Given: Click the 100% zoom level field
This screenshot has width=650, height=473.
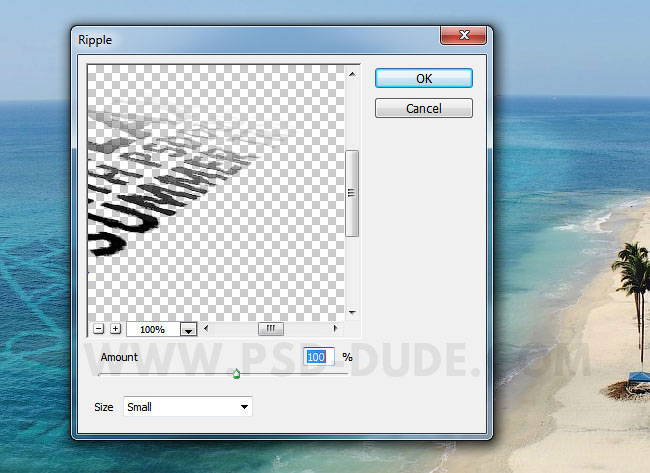Looking at the screenshot, I should 152,329.
